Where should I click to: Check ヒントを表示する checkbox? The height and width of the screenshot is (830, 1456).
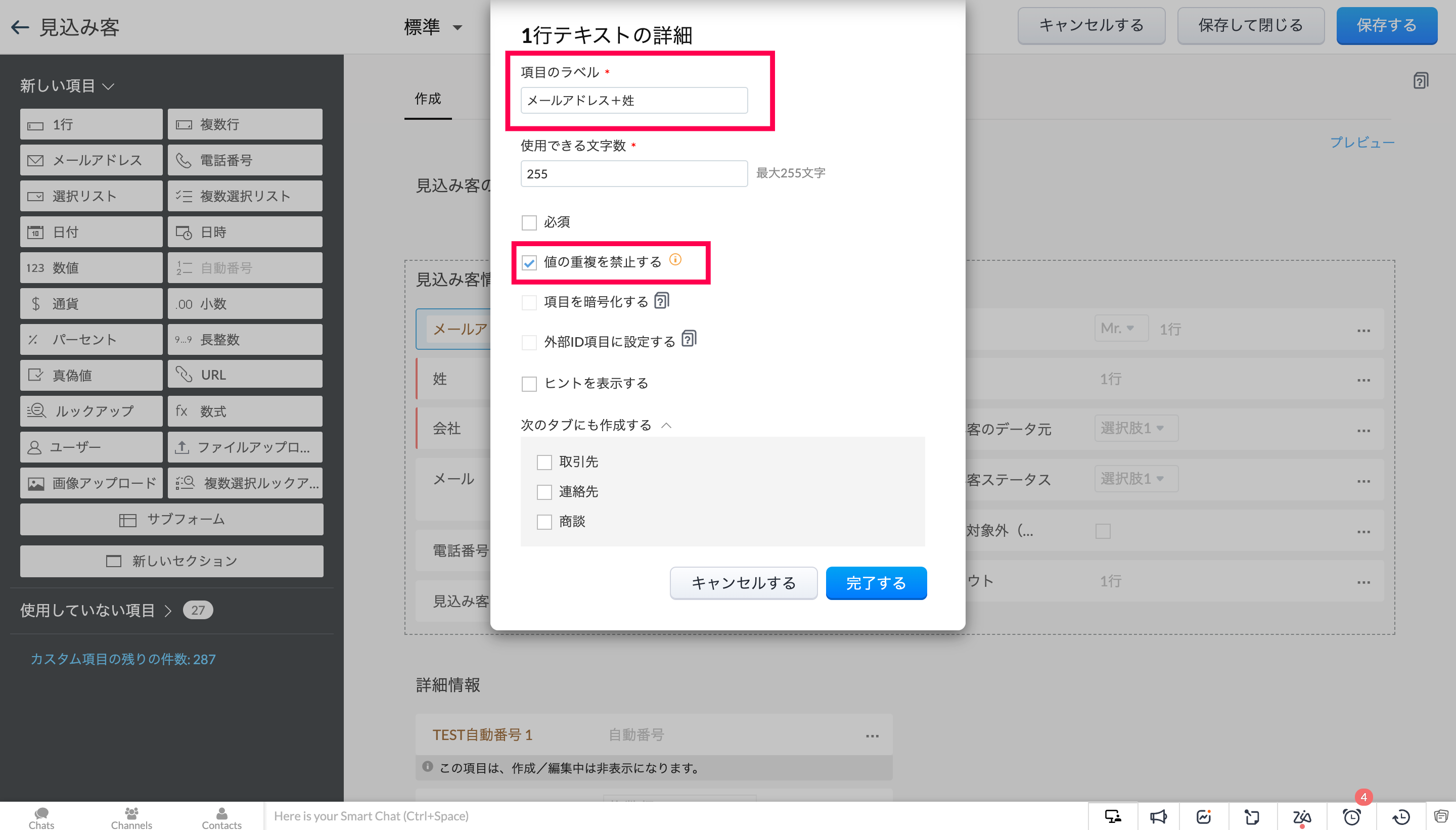529,384
